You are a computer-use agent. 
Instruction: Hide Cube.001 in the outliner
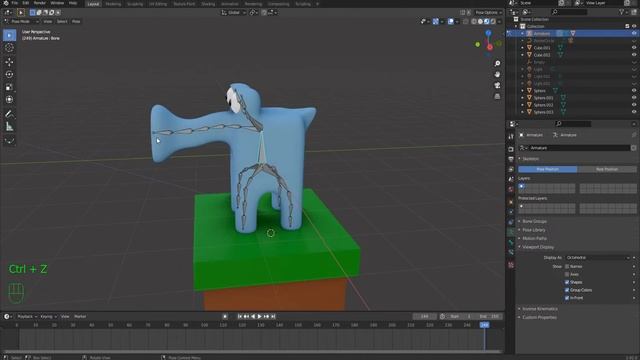[x=634, y=48]
